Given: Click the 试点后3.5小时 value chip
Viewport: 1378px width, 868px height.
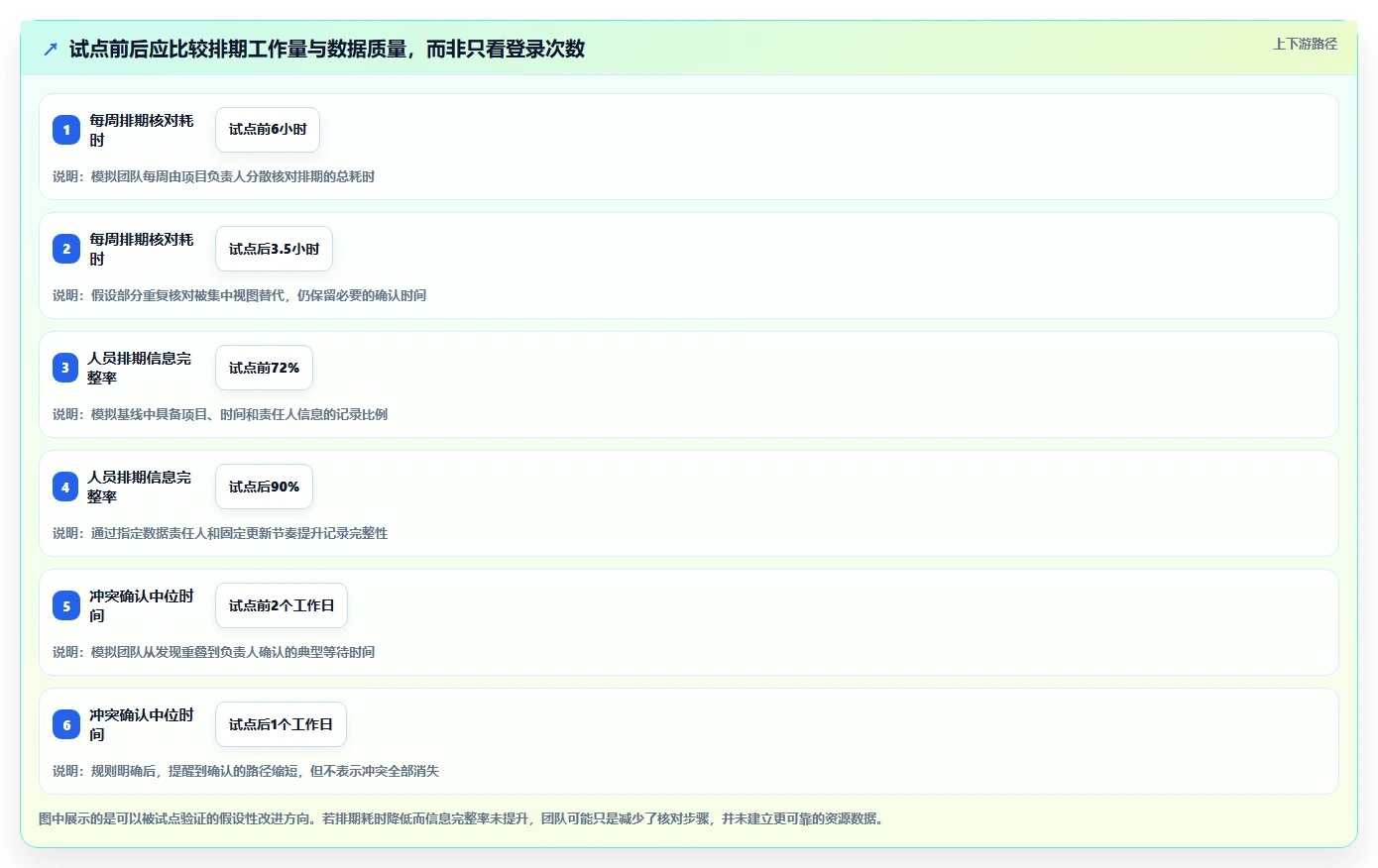Looking at the screenshot, I should click(x=274, y=249).
